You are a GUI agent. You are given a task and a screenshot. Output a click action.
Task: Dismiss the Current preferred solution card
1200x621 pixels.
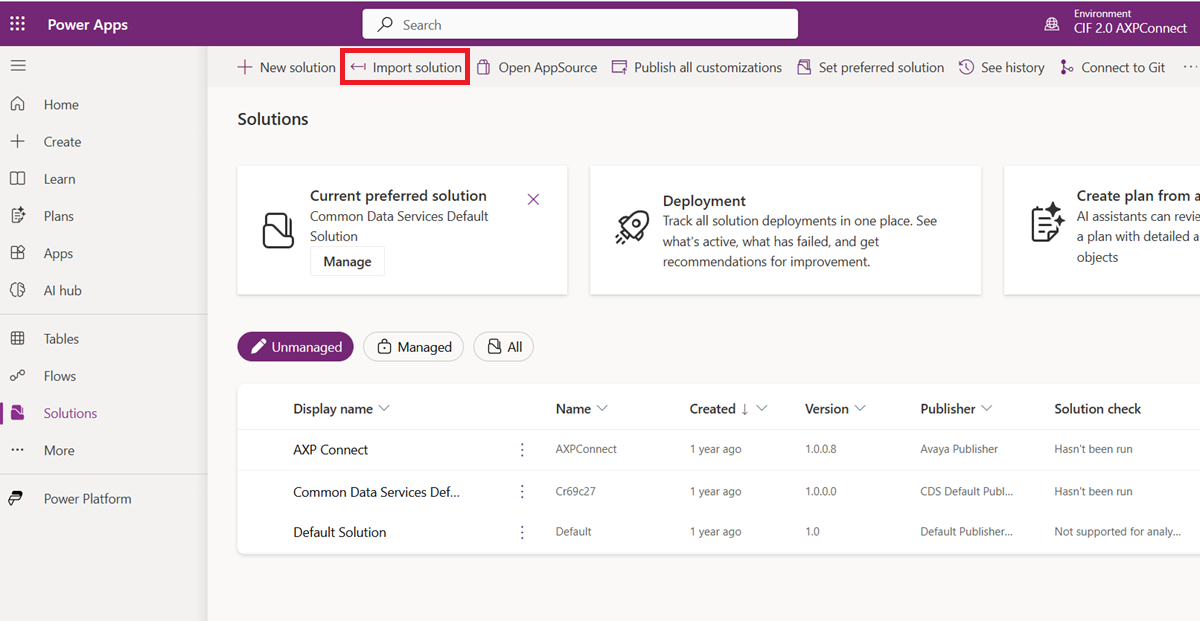coord(533,199)
